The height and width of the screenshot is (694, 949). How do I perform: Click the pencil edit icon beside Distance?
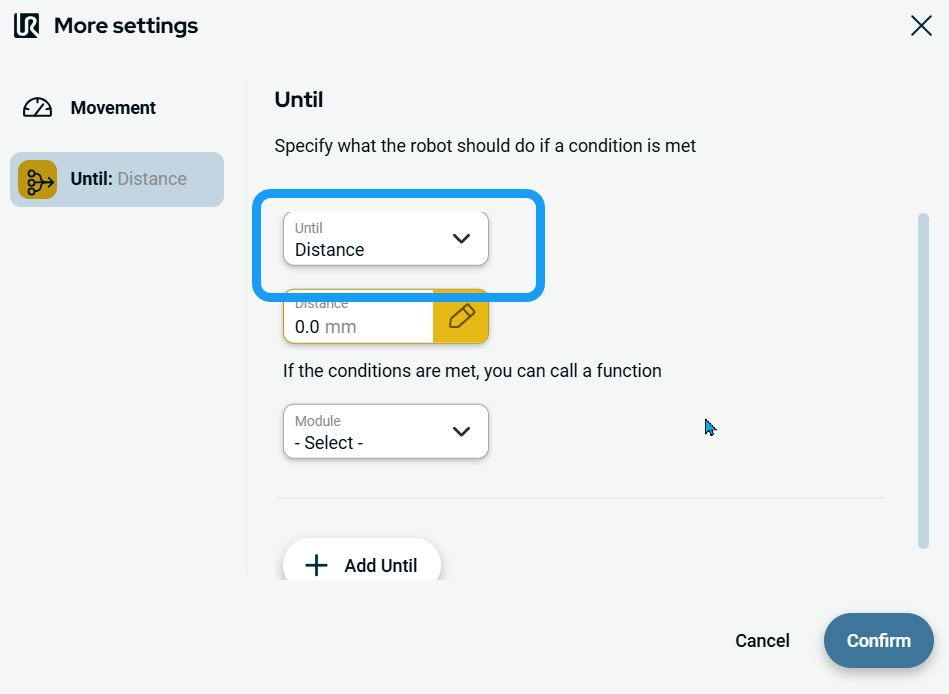461,317
